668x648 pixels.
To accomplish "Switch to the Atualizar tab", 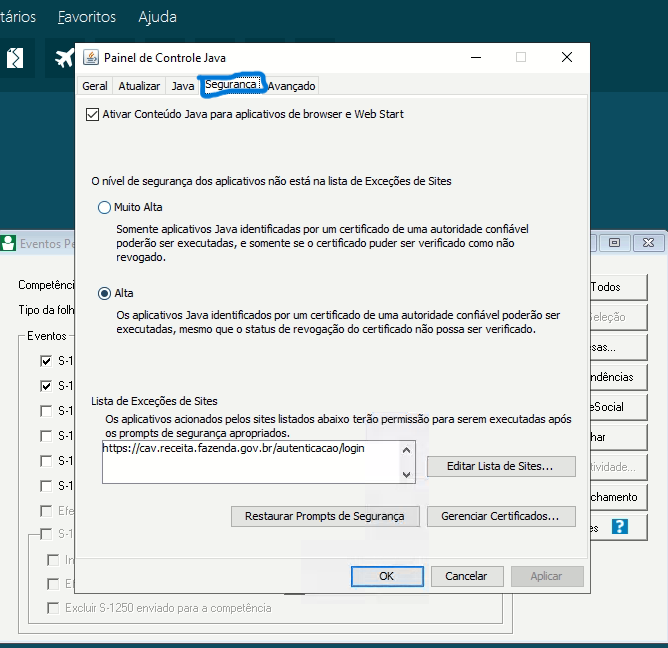I will (x=139, y=86).
